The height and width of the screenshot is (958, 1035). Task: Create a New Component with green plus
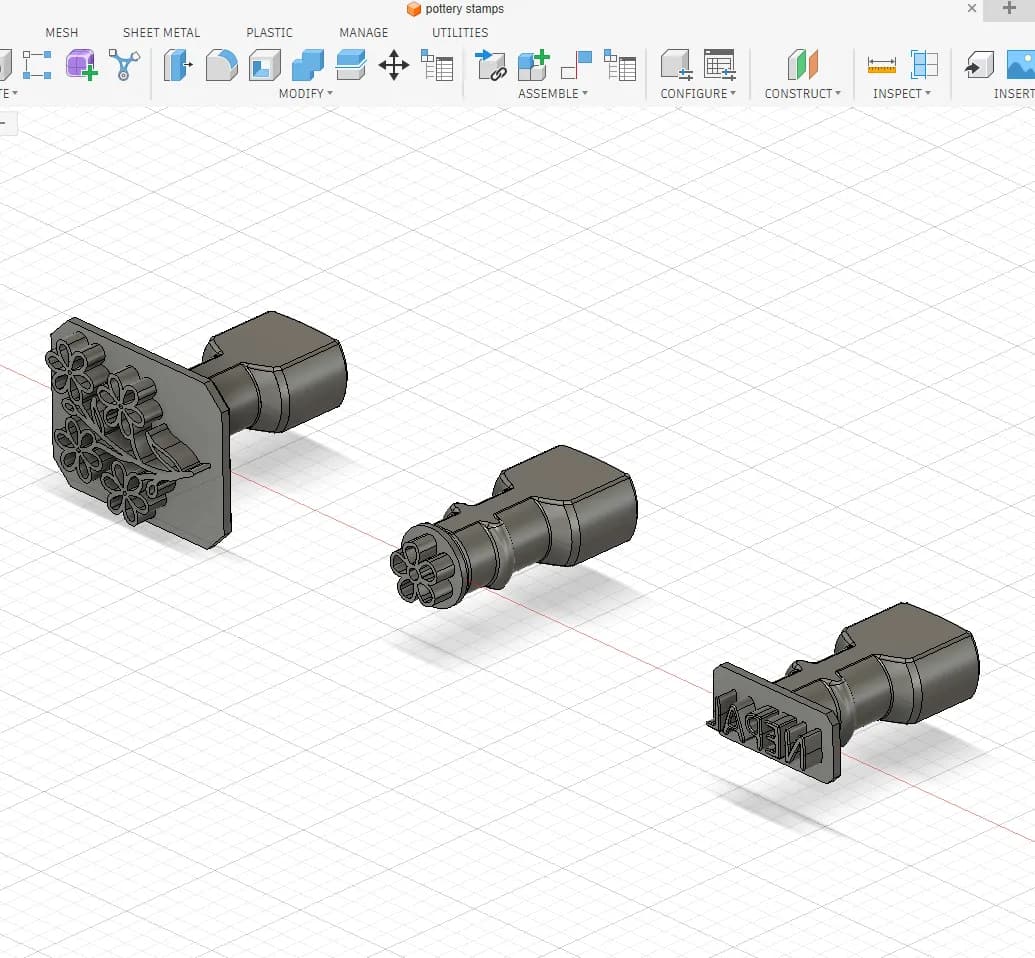pos(533,65)
